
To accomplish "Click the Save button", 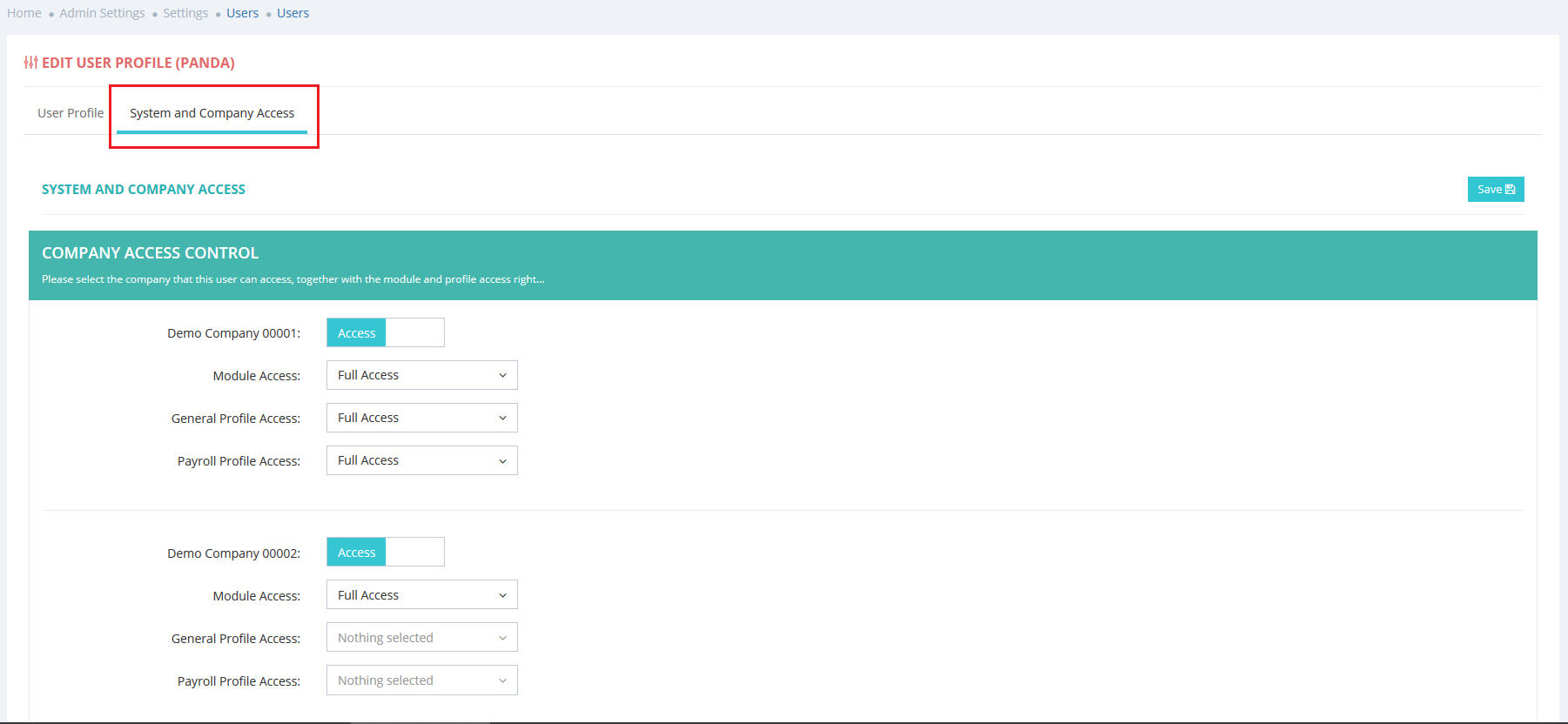I will coord(1495,190).
